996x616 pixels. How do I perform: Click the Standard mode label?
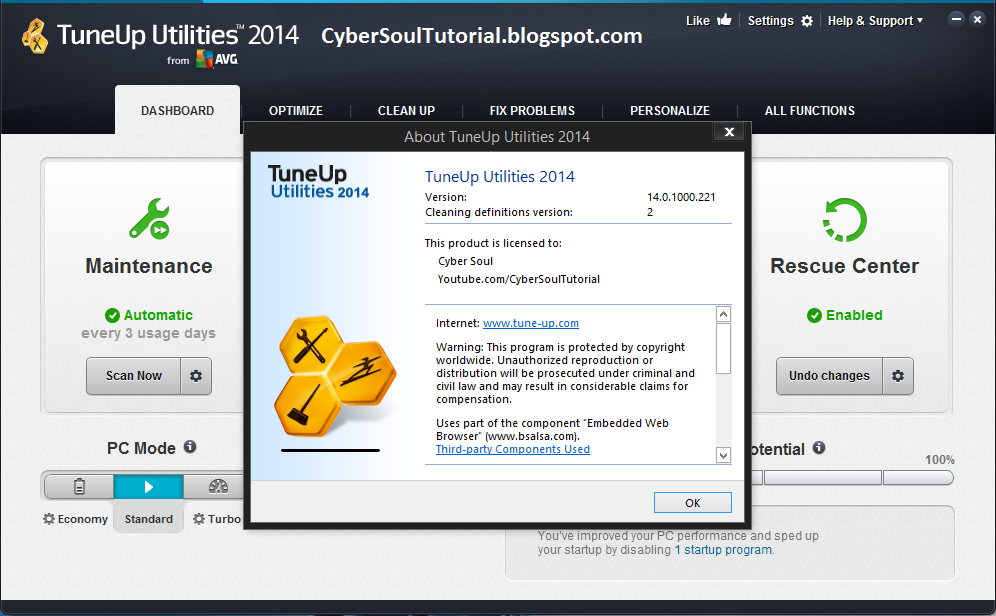149,519
